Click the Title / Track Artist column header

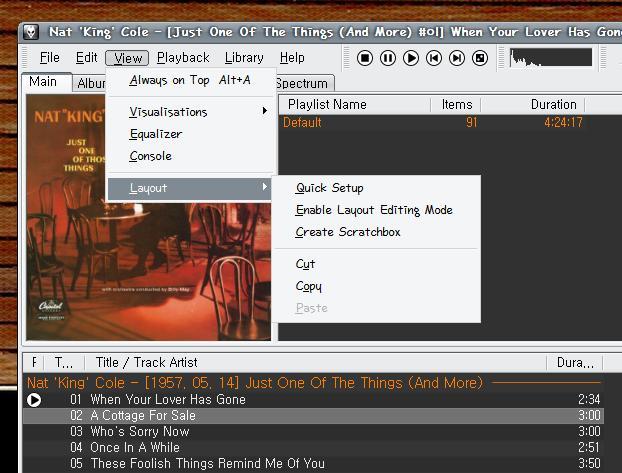coord(315,363)
